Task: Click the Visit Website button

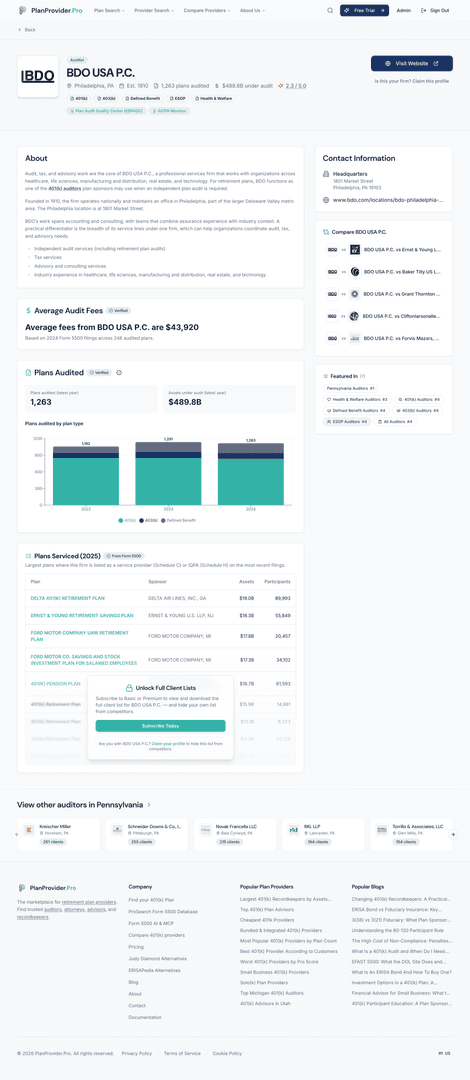Action: (x=411, y=63)
